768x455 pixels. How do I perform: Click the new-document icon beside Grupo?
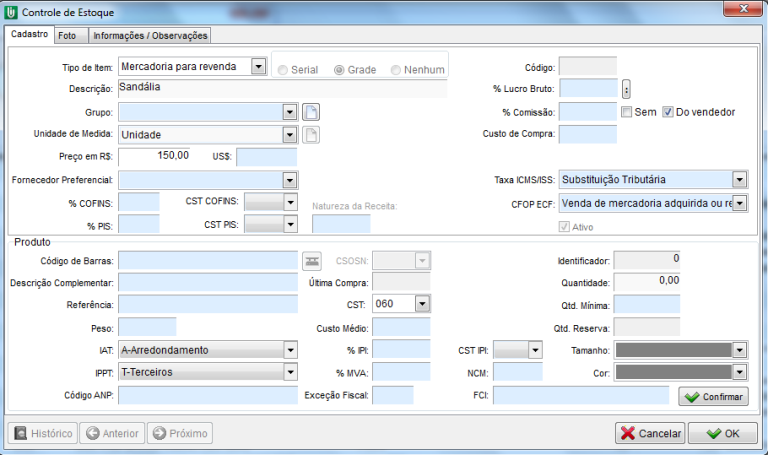click(311, 112)
